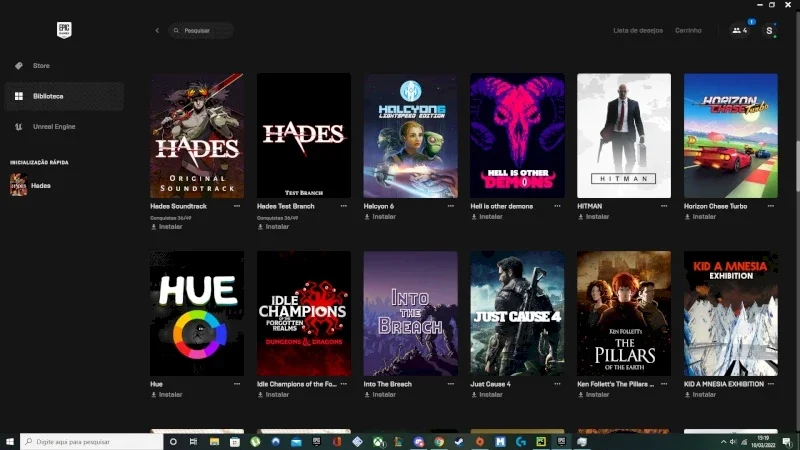The width and height of the screenshot is (800, 450).
Task: Open options menu for Into The Breach
Action: 451,384
